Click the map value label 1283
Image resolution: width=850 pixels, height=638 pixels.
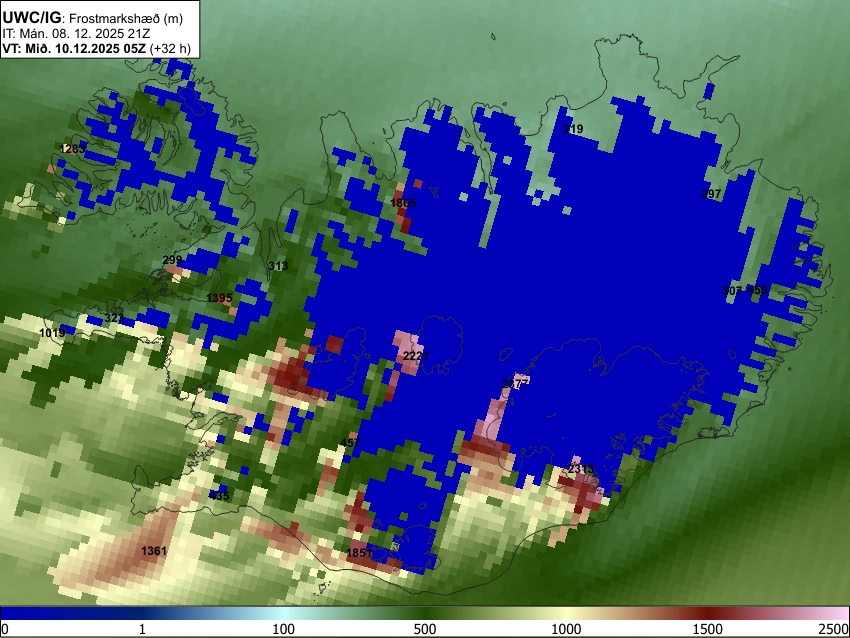click(73, 149)
